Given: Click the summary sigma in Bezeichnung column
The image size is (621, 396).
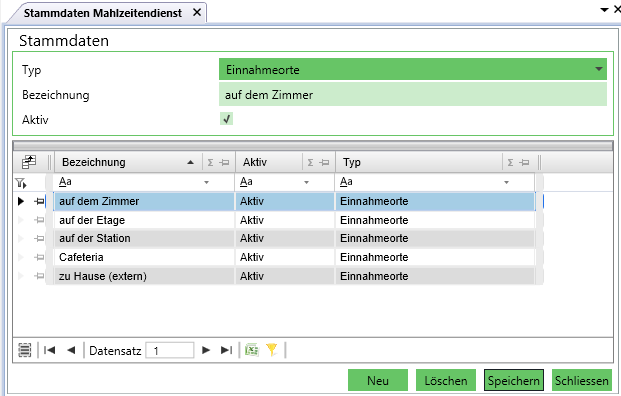Looking at the screenshot, I should (211, 162).
